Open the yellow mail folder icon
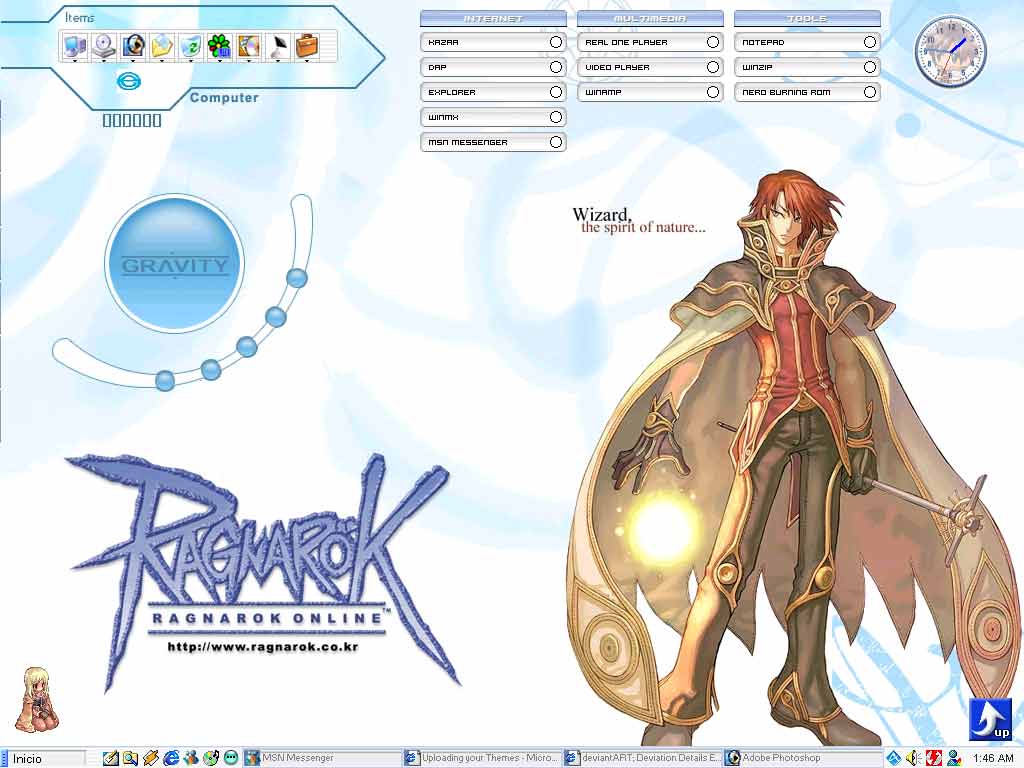The width and height of the screenshot is (1024, 768). [x=161, y=46]
